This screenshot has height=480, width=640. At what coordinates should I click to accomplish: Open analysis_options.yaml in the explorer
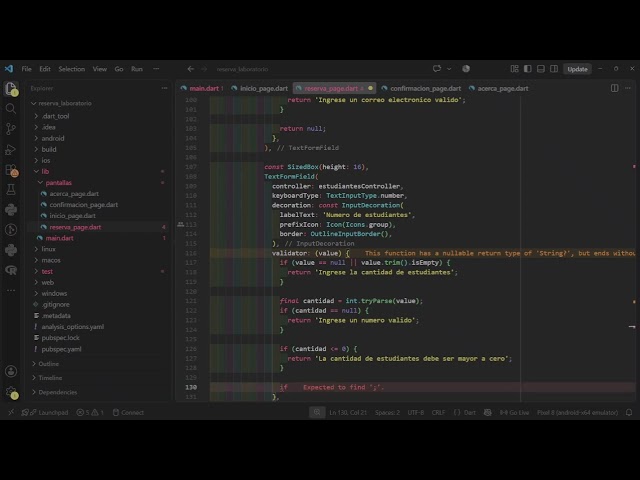73,327
